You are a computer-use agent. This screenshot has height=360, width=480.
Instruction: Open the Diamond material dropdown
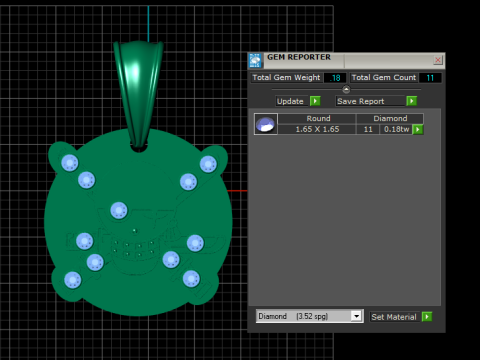(356, 316)
